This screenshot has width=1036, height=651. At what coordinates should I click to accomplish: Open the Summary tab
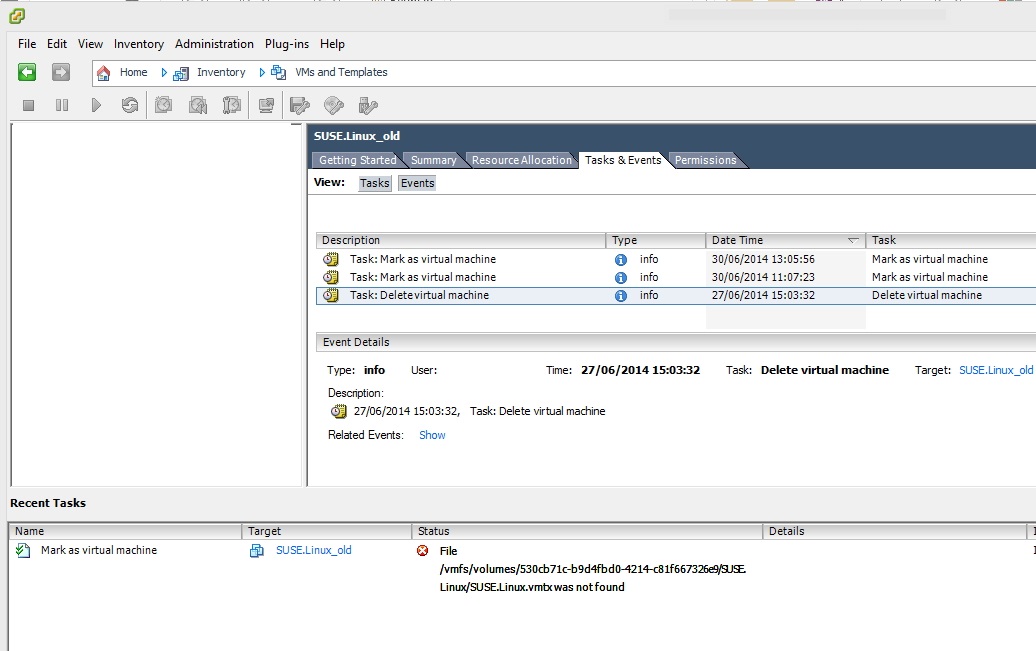coord(433,159)
